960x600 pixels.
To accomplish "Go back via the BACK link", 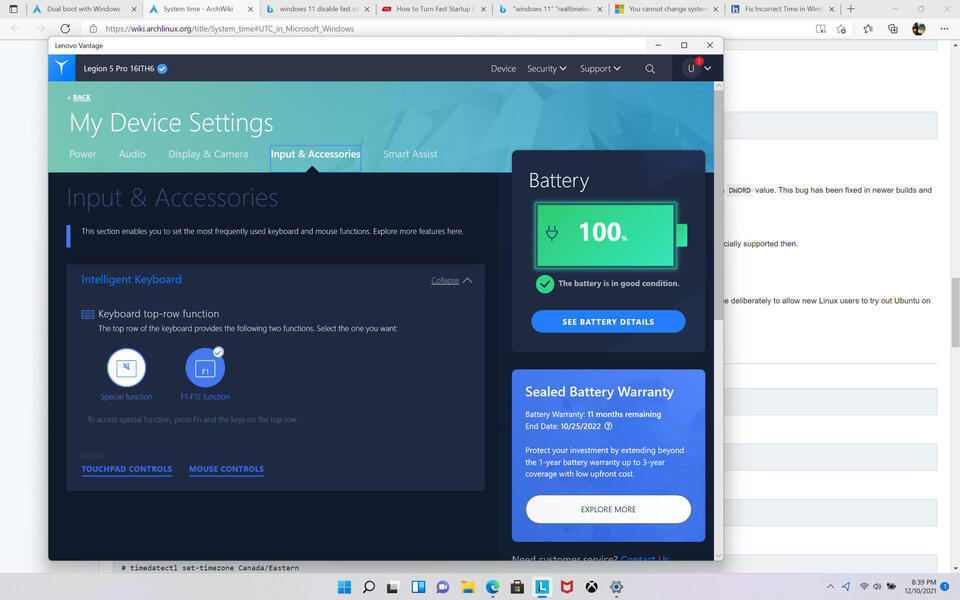I will coord(79,98).
